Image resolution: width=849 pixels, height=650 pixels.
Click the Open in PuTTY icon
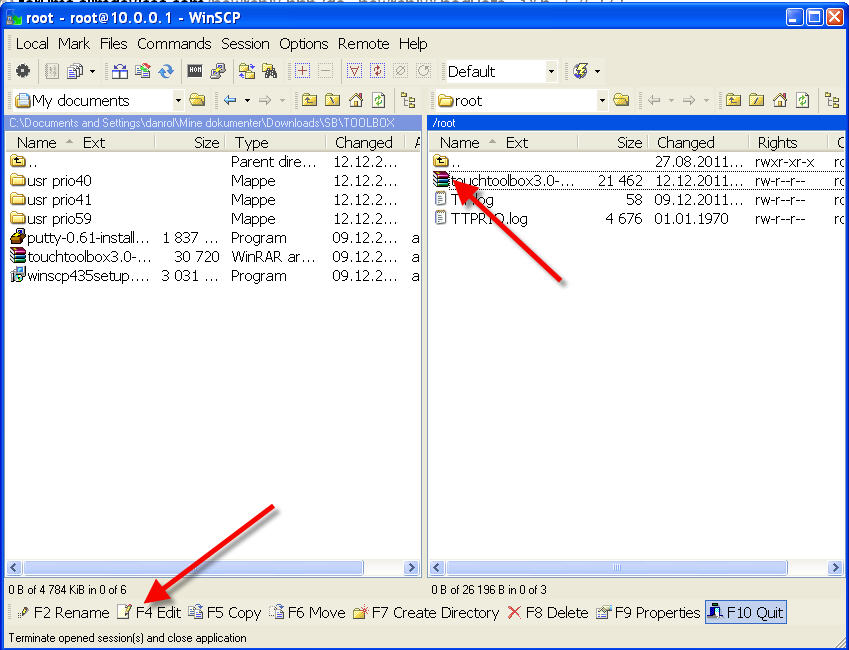(x=218, y=71)
